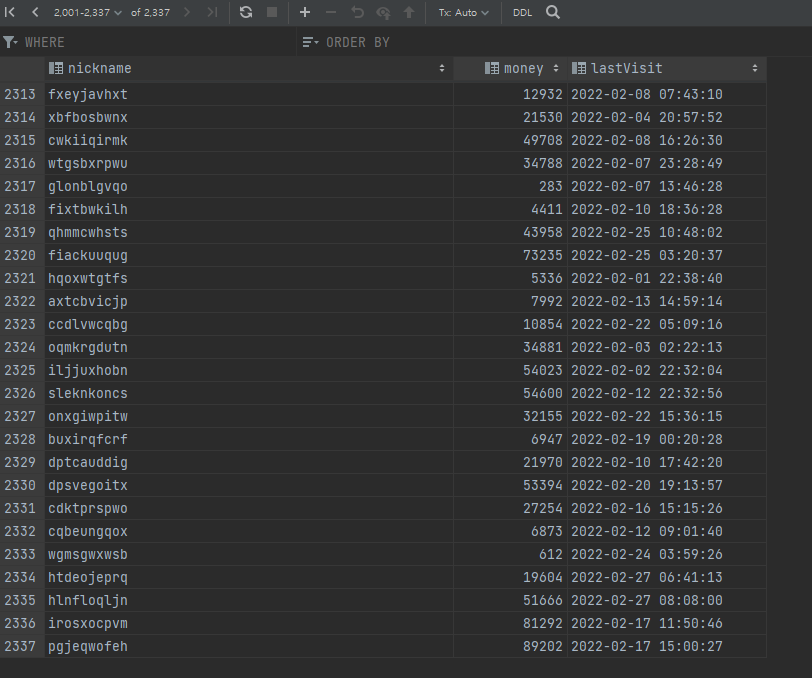Focus the WHERE filter field

point(158,42)
